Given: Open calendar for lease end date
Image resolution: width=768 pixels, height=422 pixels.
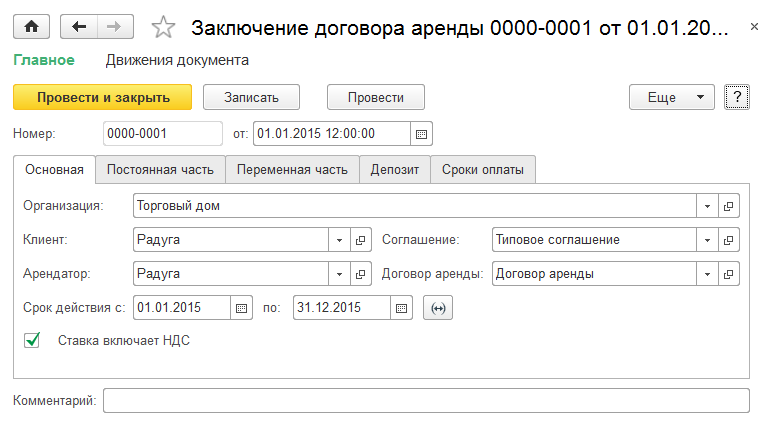Looking at the screenshot, I should click(401, 308).
